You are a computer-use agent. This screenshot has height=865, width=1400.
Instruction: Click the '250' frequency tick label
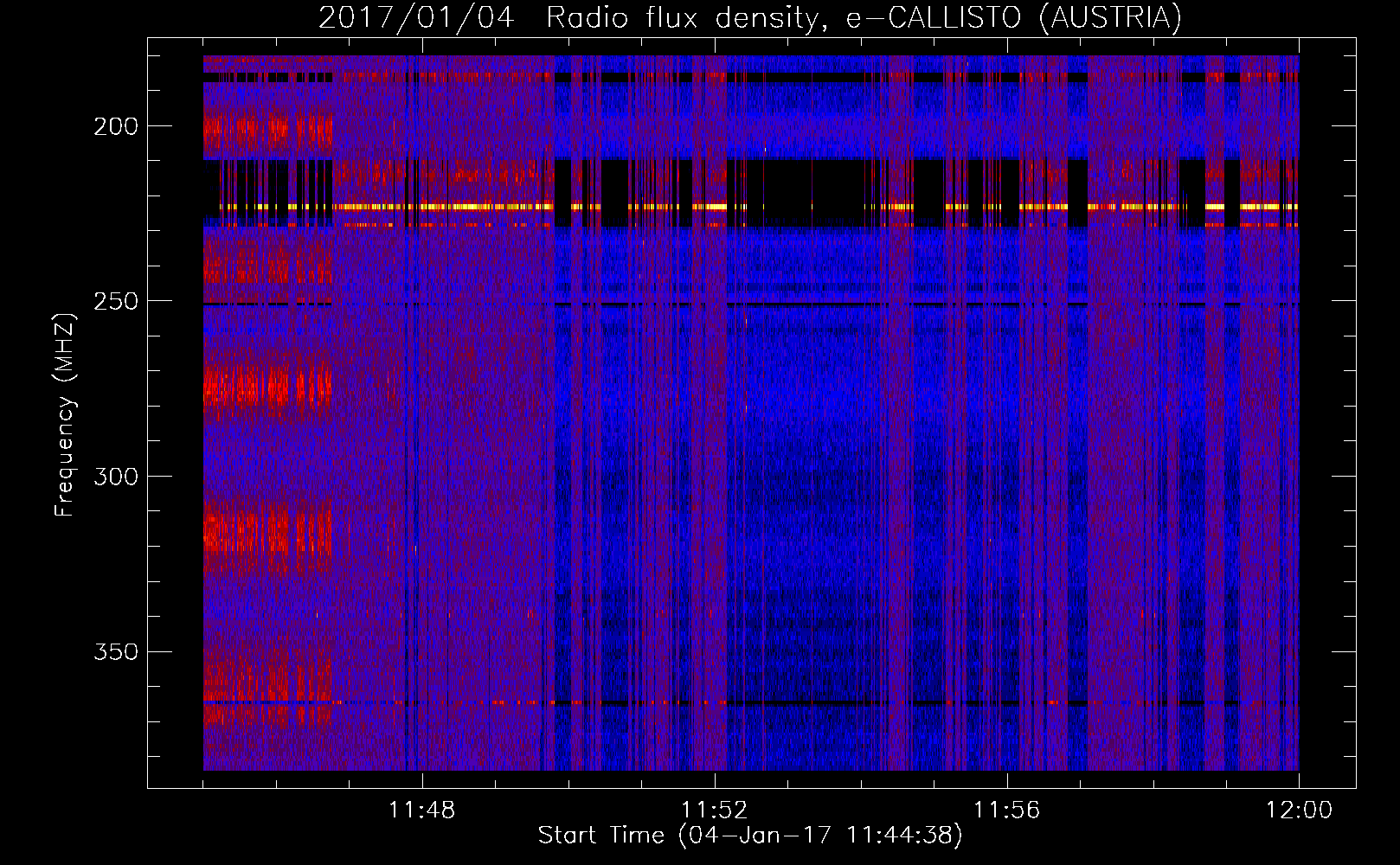pos(116,301)
